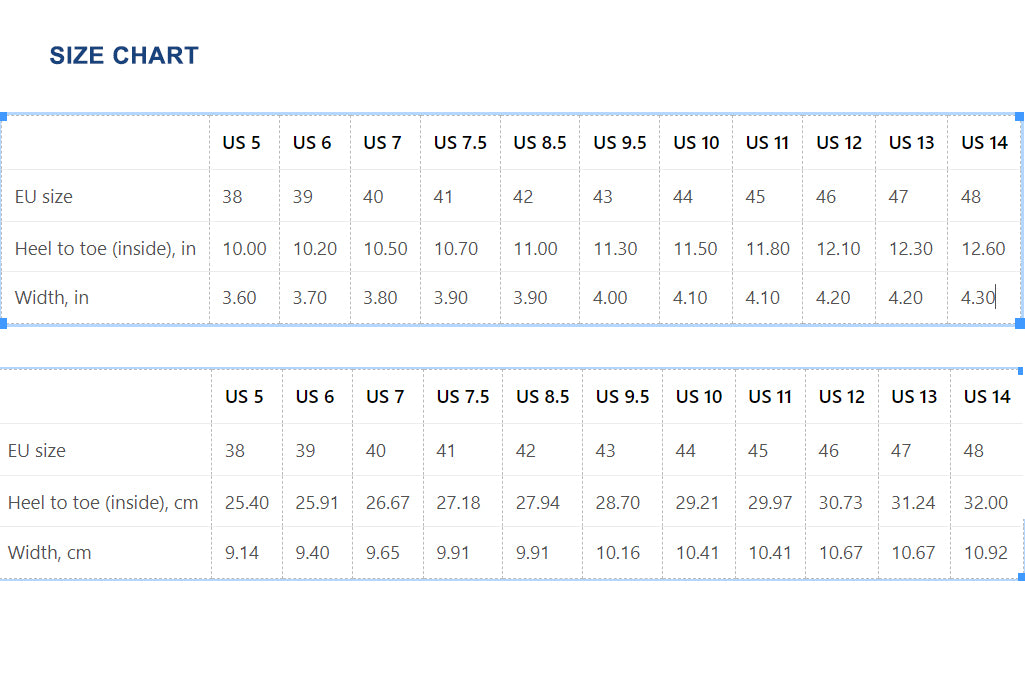Click the 10.16 width cell
The image size is (1025, 700).
click(x=617, y=553)
